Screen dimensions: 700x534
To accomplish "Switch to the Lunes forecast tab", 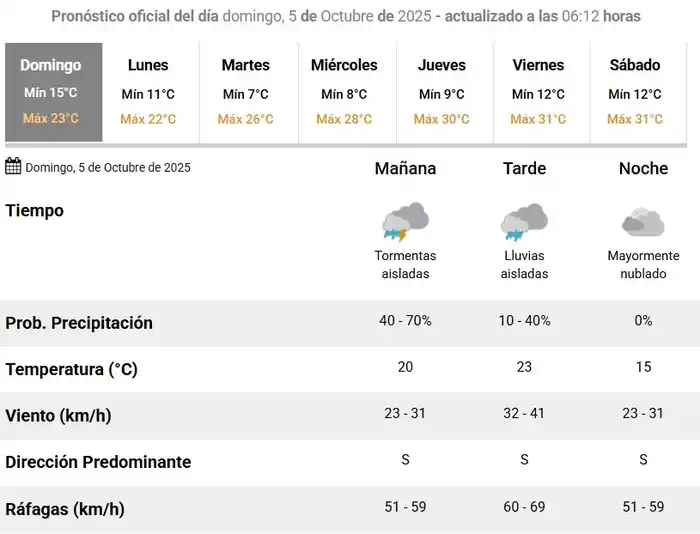I will click(148, 92).
